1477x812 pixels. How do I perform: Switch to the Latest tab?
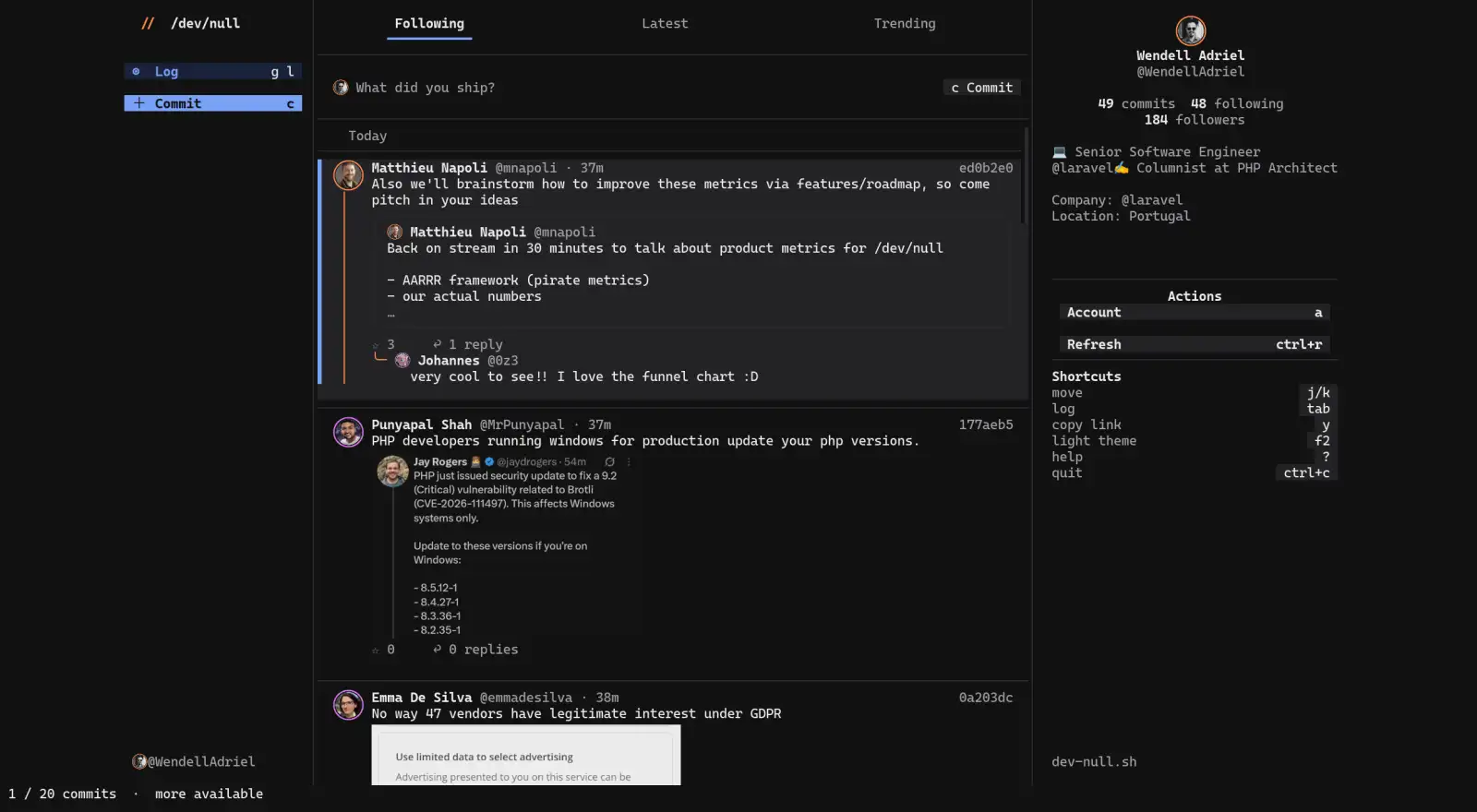click(665, 24)
